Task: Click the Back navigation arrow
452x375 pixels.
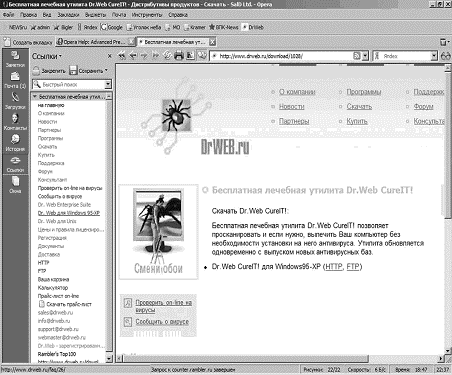Action: click(133, 56)
